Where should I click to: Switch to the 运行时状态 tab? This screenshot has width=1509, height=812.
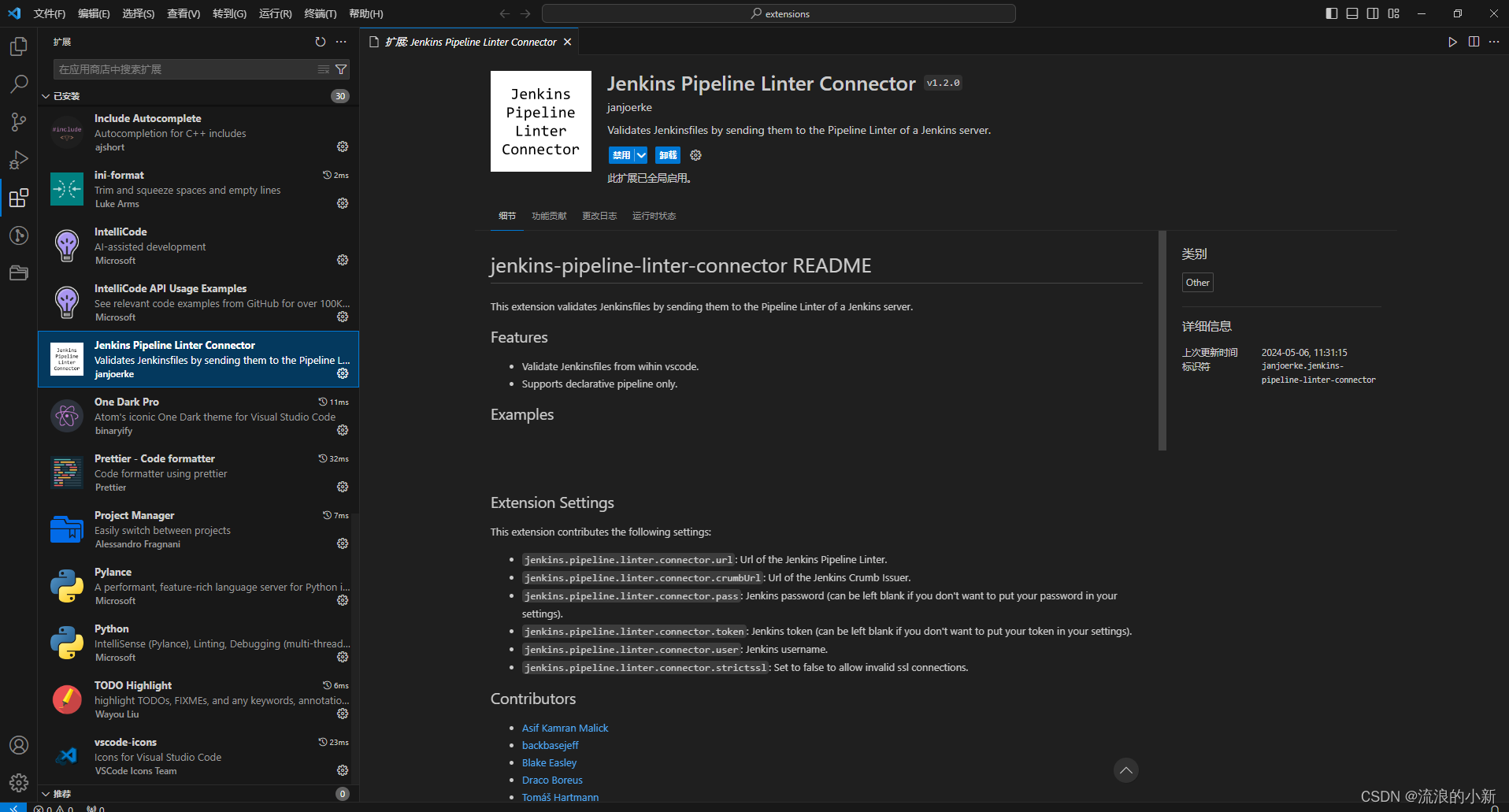point(654,216)
